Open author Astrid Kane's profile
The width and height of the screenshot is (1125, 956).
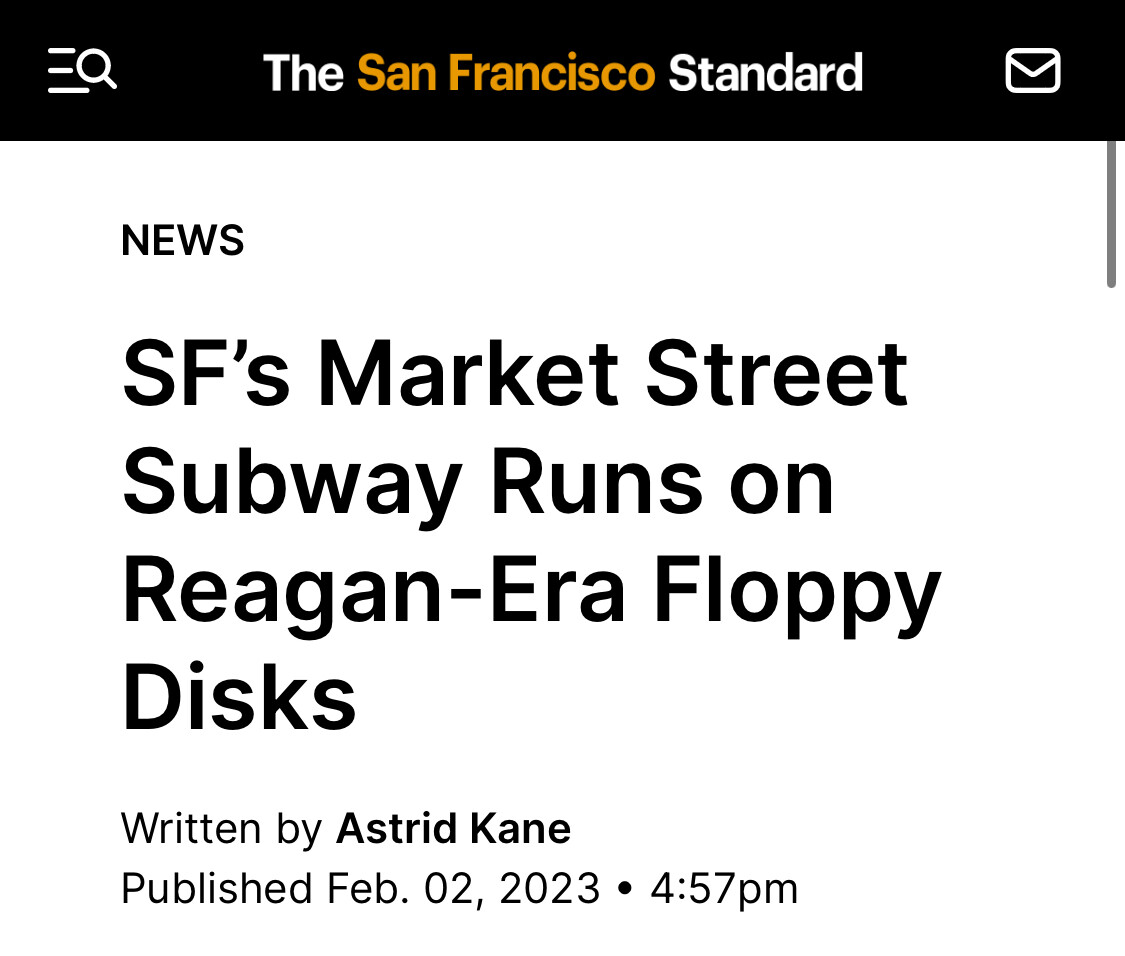[453, 829]
